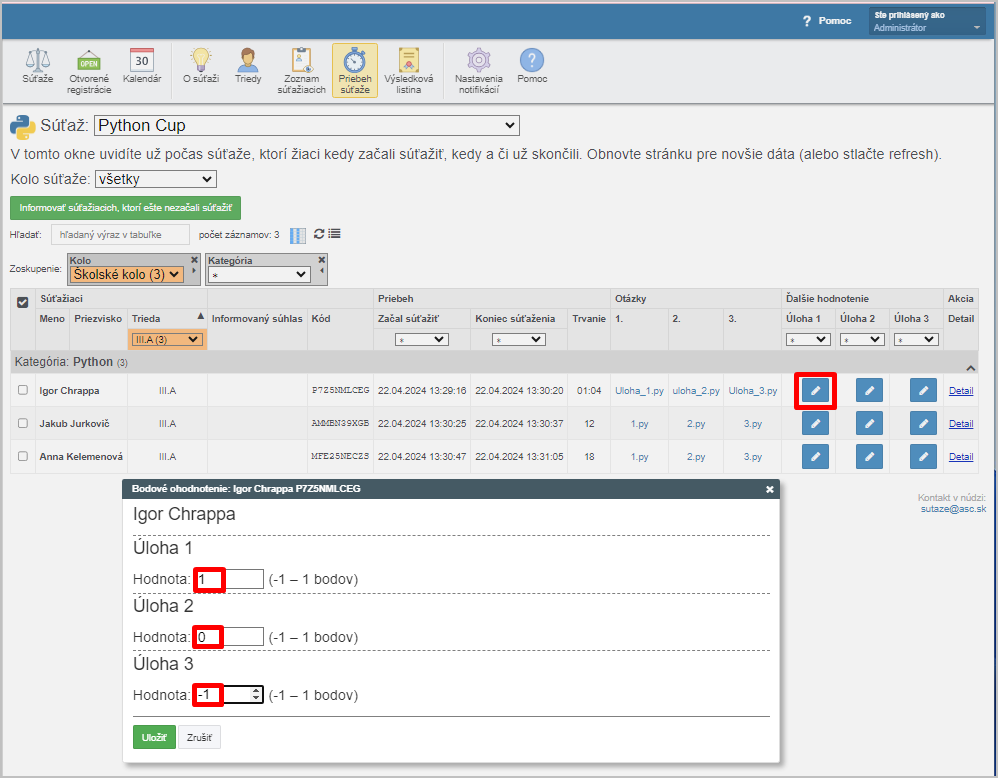The height and width of the screenshot is (778, 998).
Task: Open the Kalendár toolbar icon
Action: (142, 67)
